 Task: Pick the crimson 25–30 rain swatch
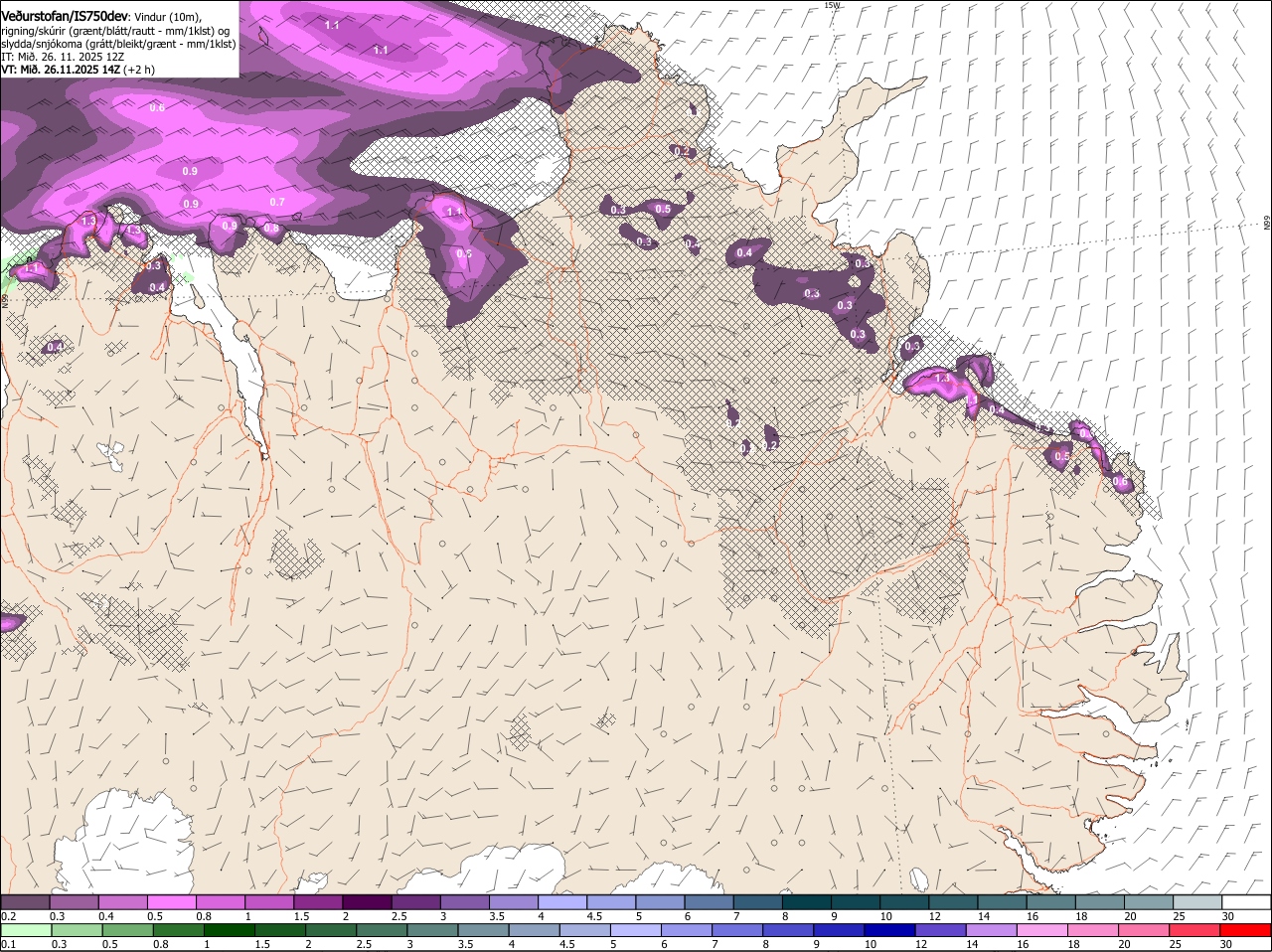click(x=1193, y=930)
